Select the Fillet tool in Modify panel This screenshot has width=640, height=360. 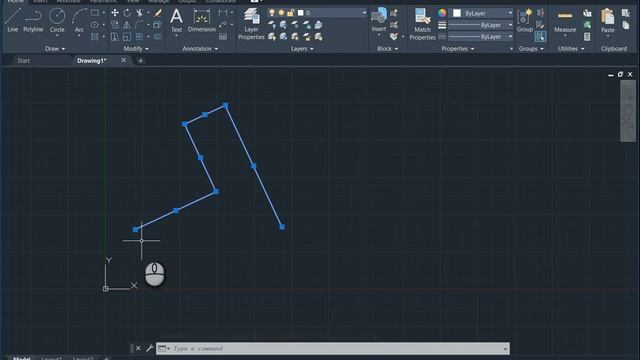(x=140, y=25)
